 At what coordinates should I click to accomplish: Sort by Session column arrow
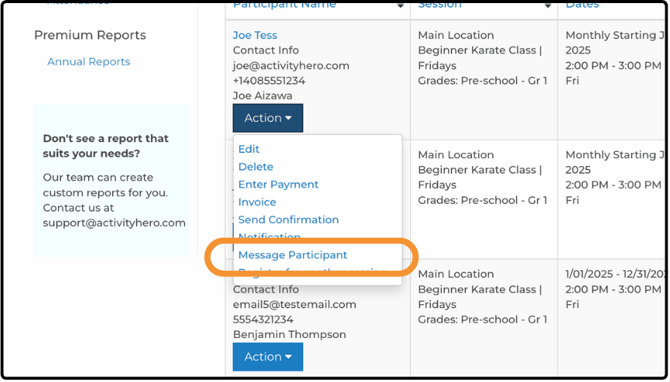(547, 6)
